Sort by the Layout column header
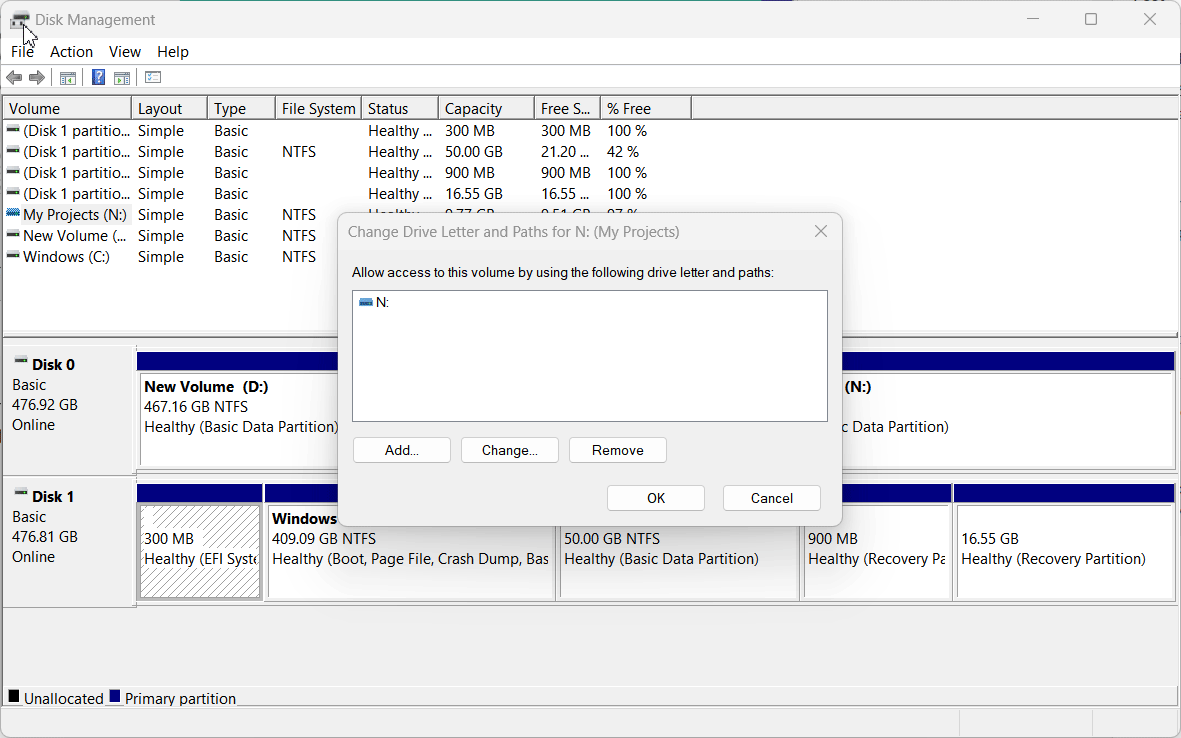1181x738 pixels. [x=169, y=108]
